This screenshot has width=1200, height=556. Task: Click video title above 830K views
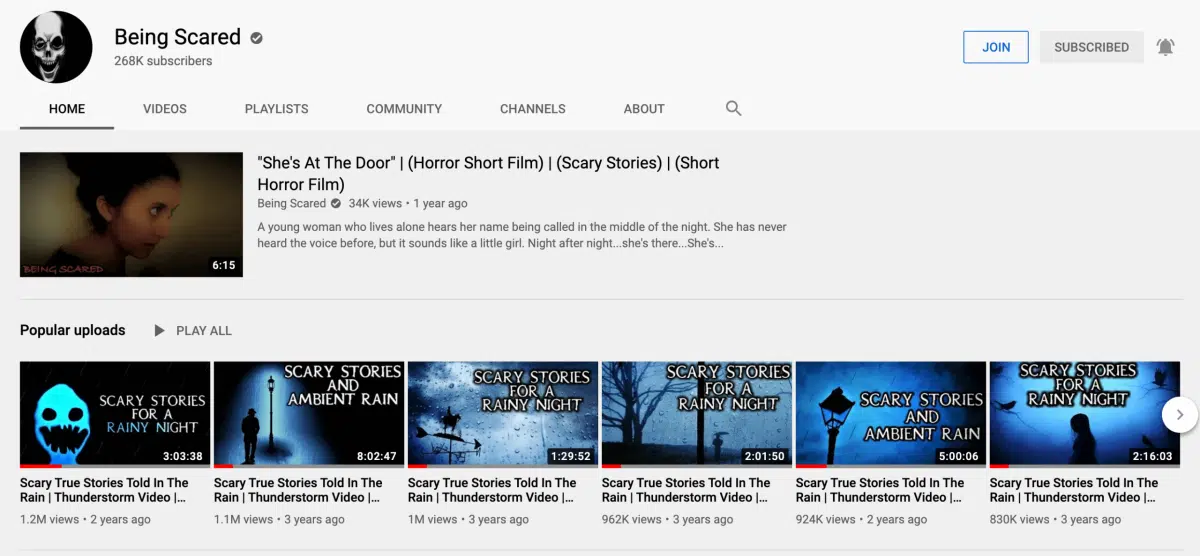pos(1074,490)
